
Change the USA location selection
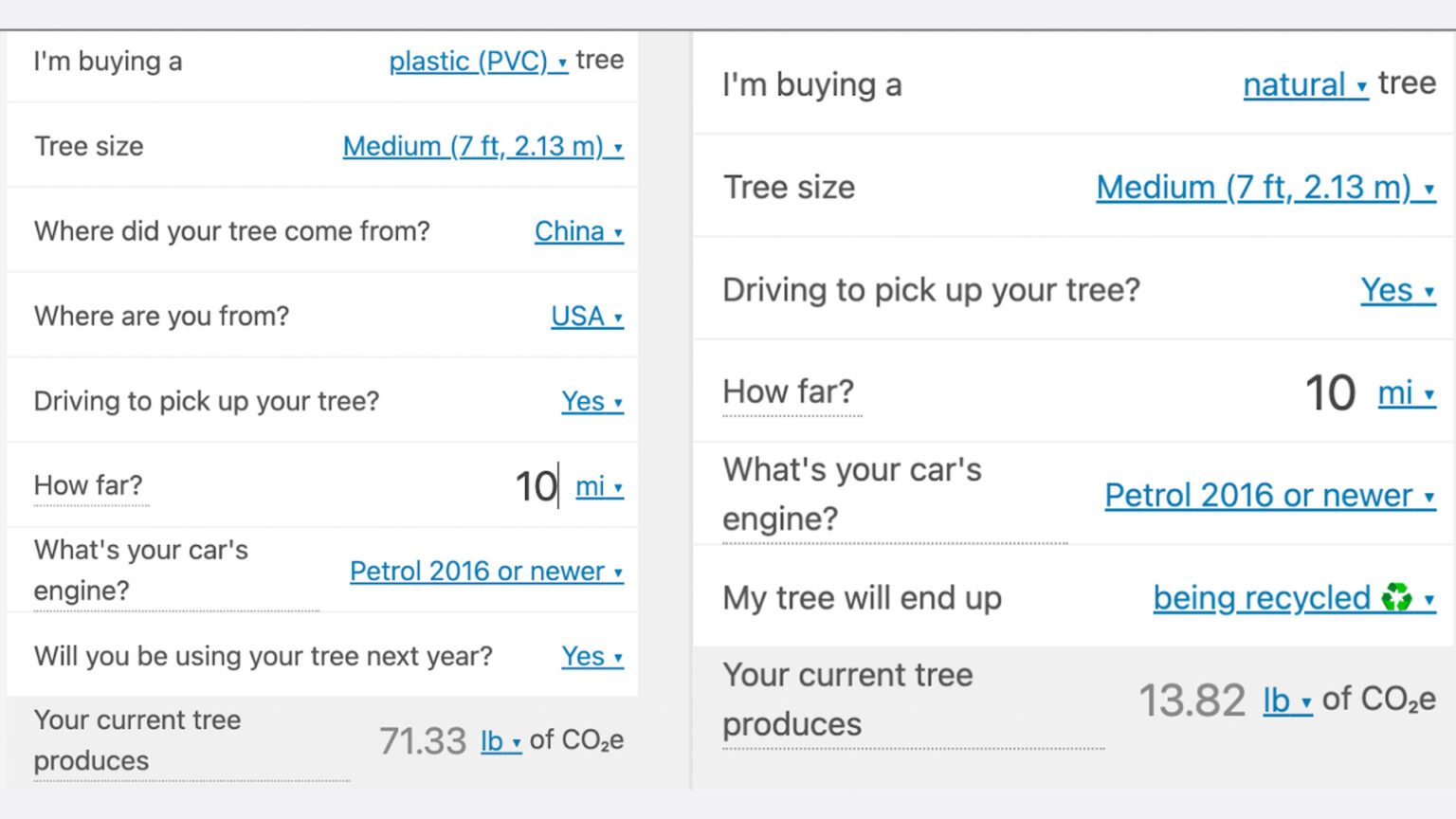click(587, 317)
